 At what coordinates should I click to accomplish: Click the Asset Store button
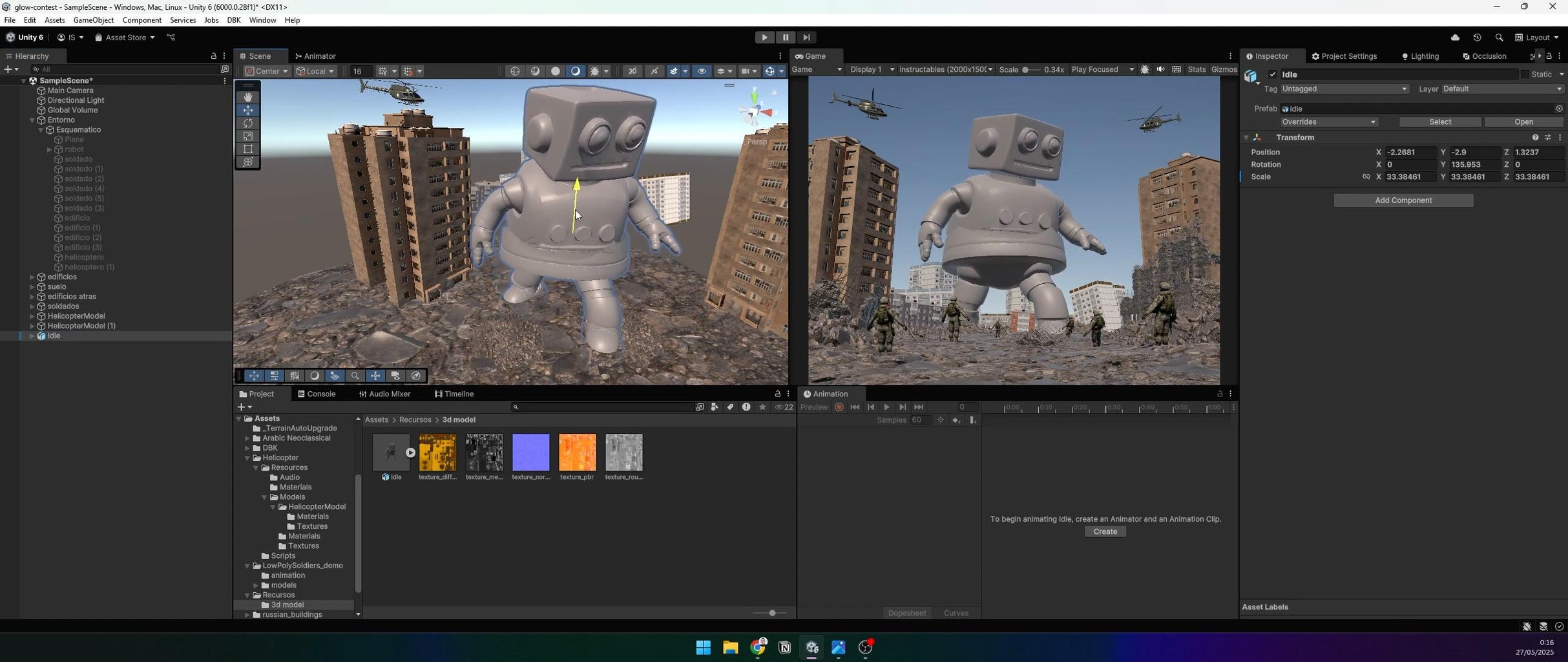125,37
